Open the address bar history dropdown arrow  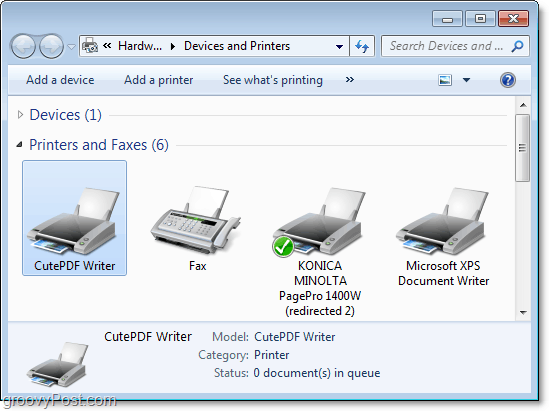(339, 46)
